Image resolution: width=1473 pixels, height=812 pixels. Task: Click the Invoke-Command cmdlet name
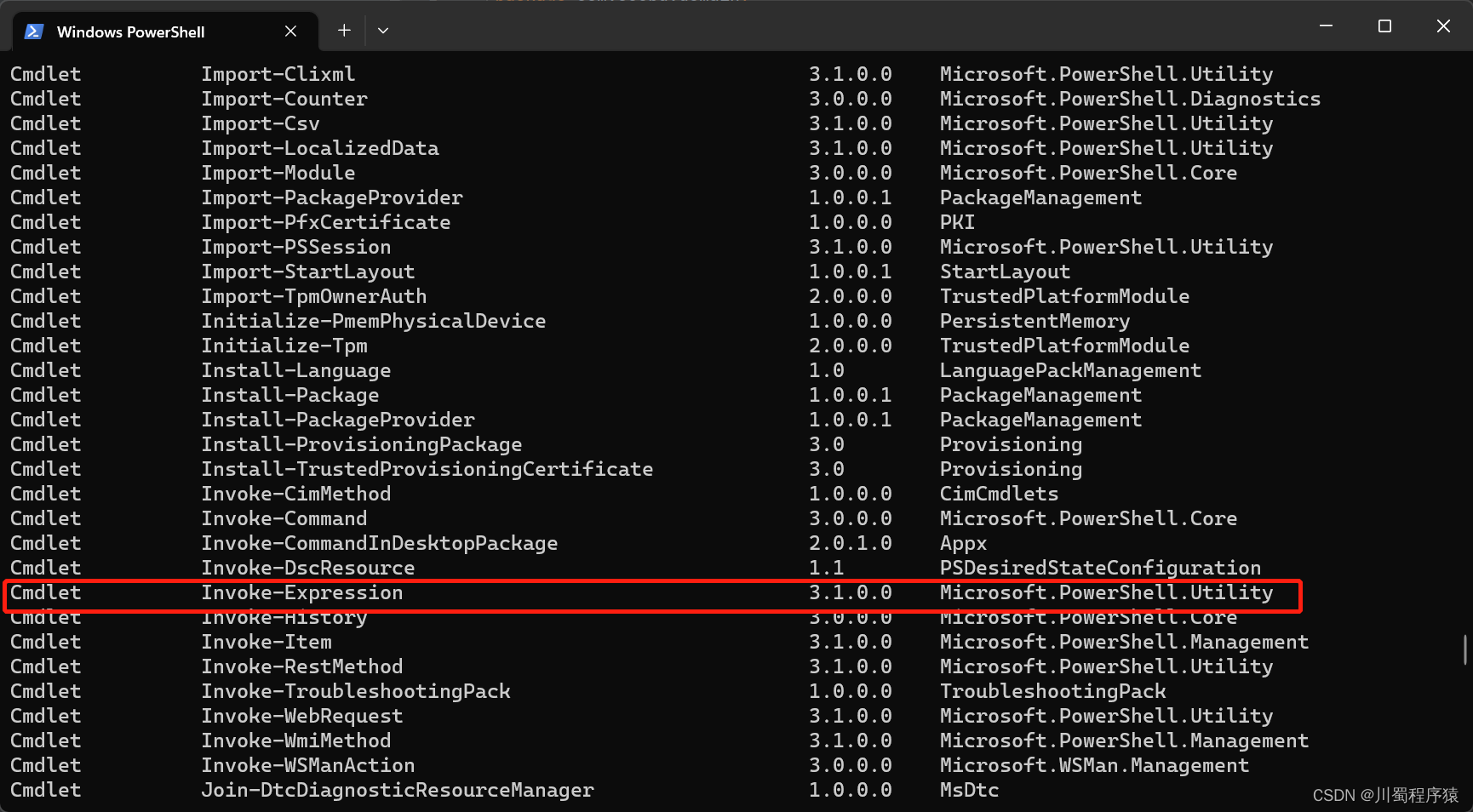pos(284,518)
